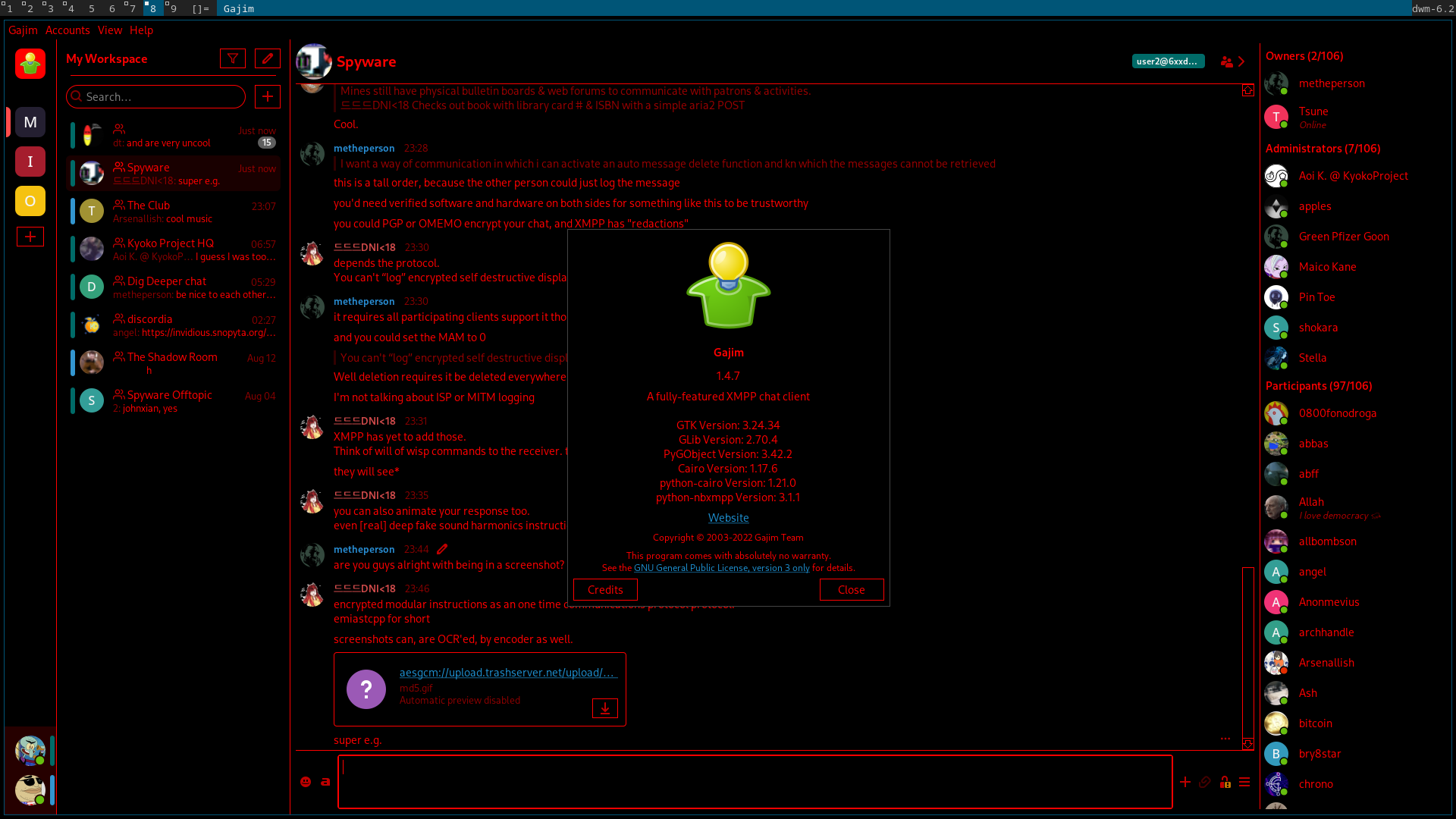Open the View menu
This screenshot has height=819, width=1456.
(109, 30)
